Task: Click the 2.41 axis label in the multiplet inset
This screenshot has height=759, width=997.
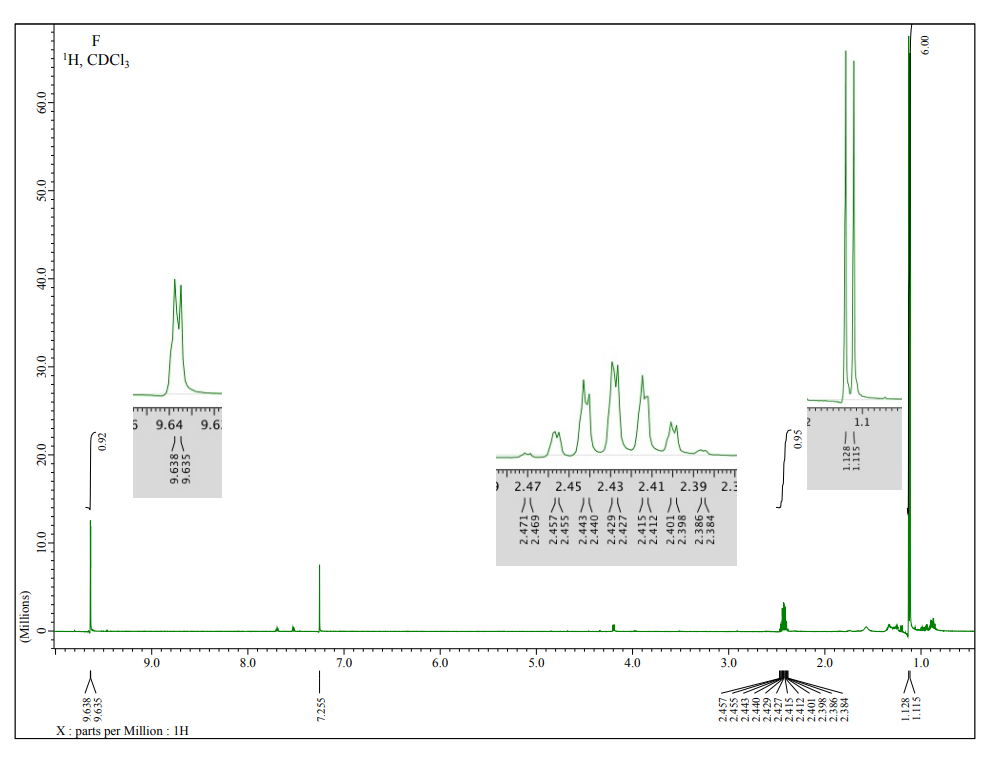Action: 652,486
